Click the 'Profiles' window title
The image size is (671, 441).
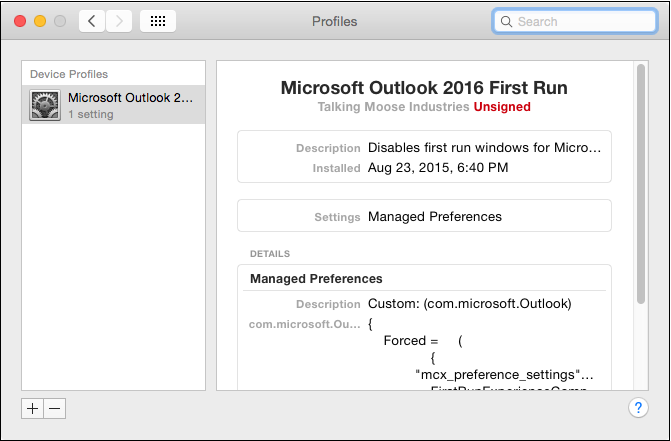pos(335,21)
